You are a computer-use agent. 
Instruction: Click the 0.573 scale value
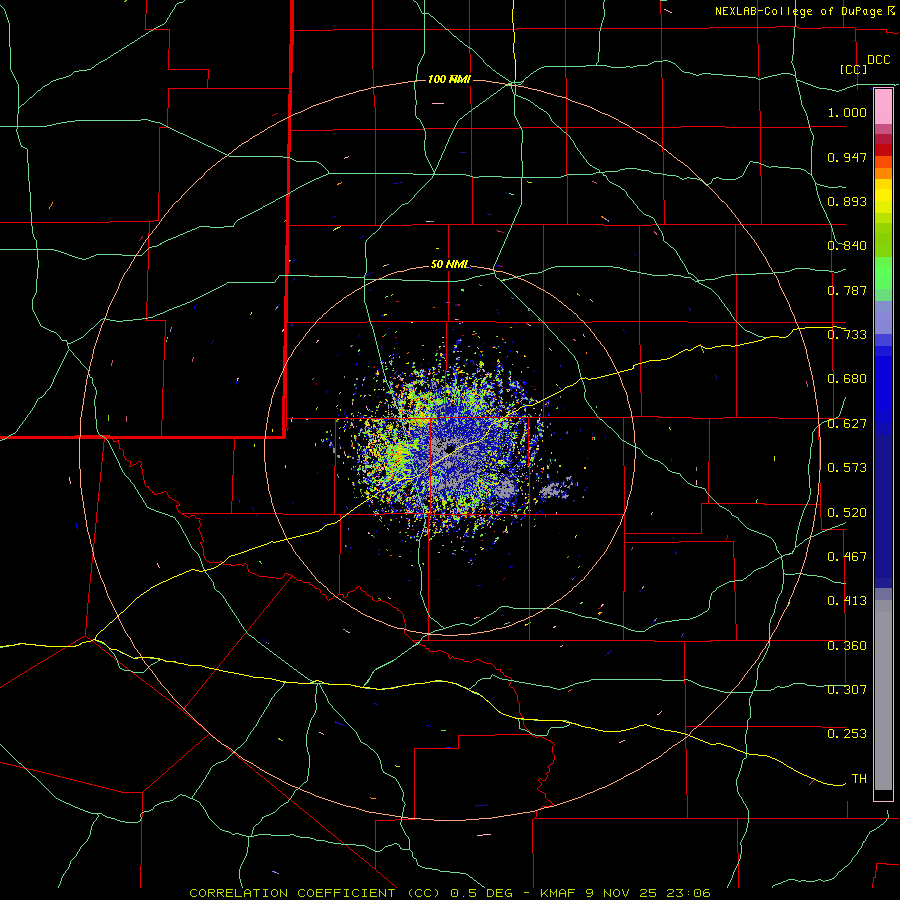tap(847, 468)
